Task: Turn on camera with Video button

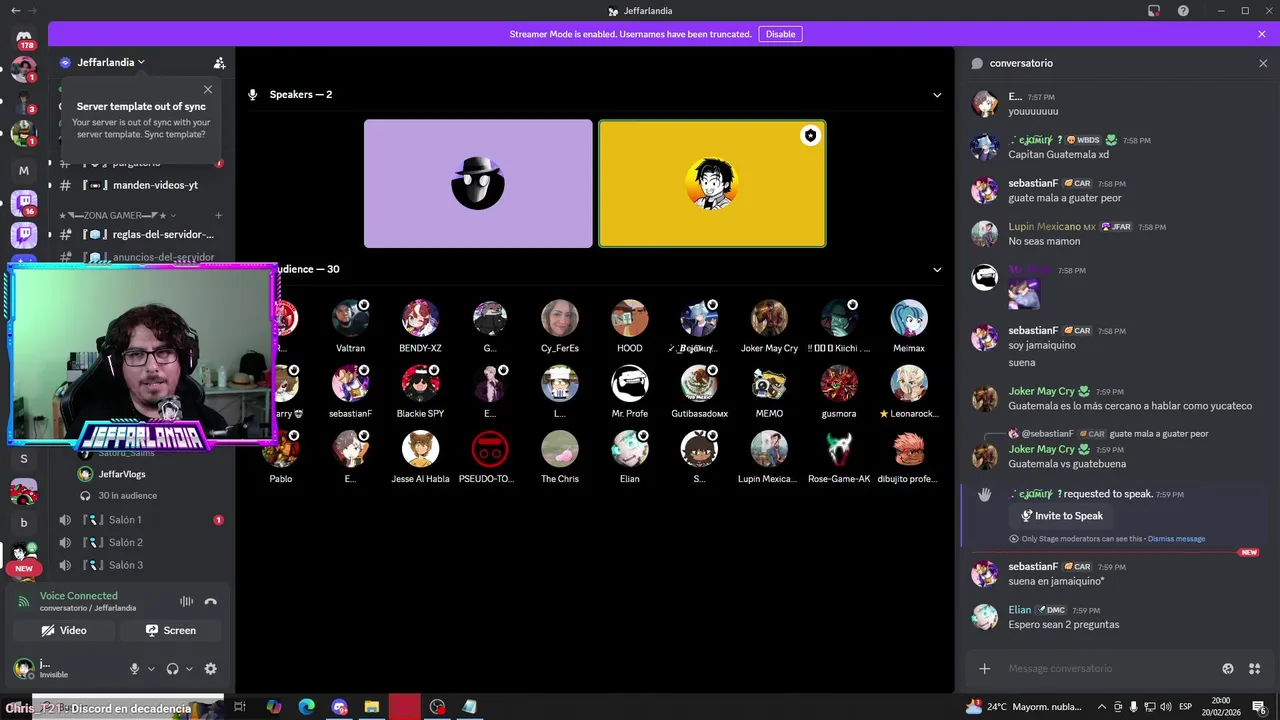Action: (64, 631)
